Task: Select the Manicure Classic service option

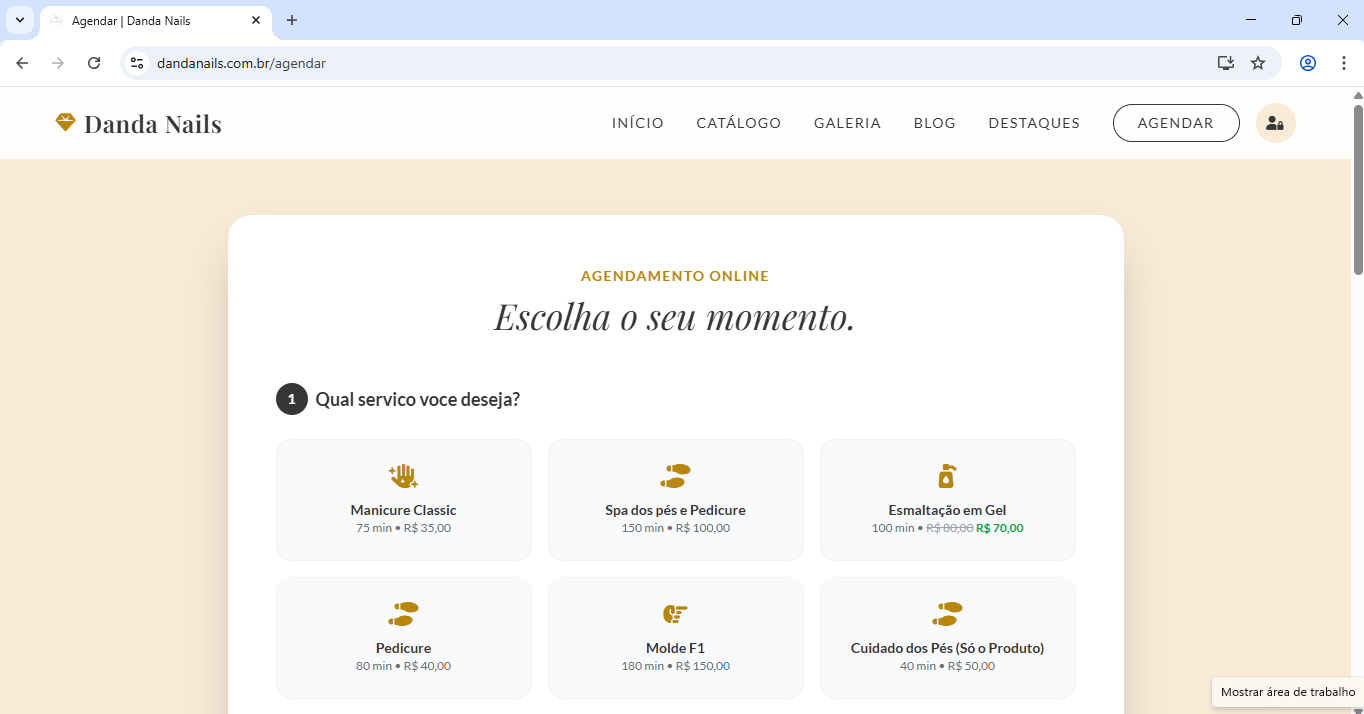Action: [403, 500]
